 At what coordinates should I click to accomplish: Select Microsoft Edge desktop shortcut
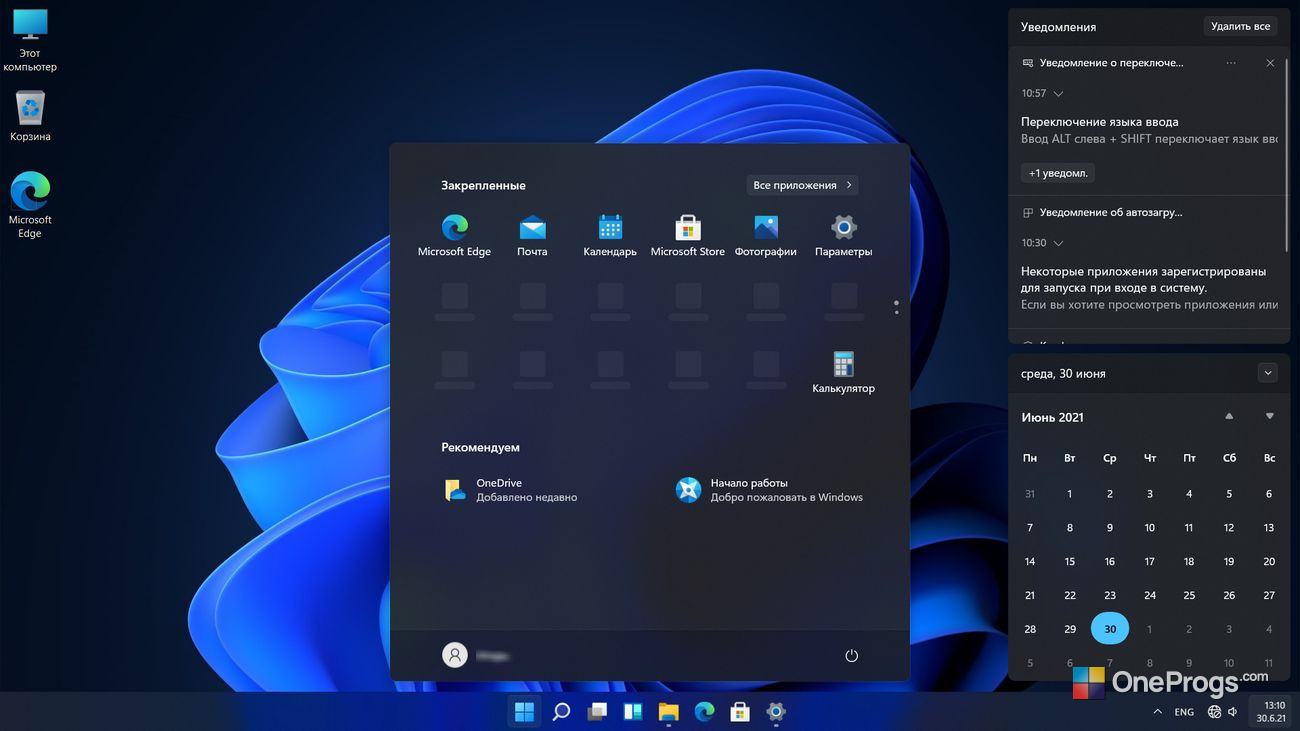pos(30,205)
